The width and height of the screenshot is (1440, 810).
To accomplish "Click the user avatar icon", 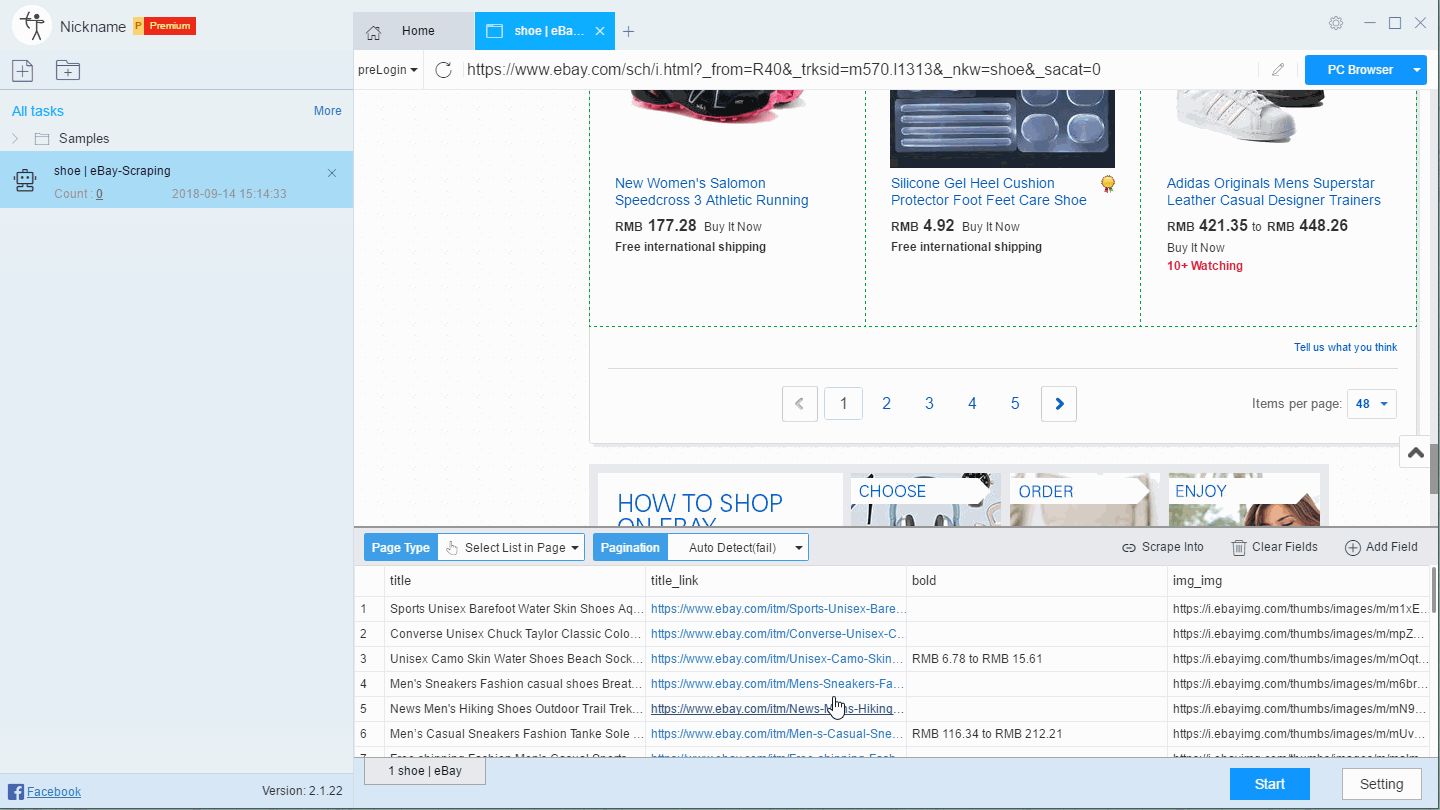I will [x=32, y=25].
